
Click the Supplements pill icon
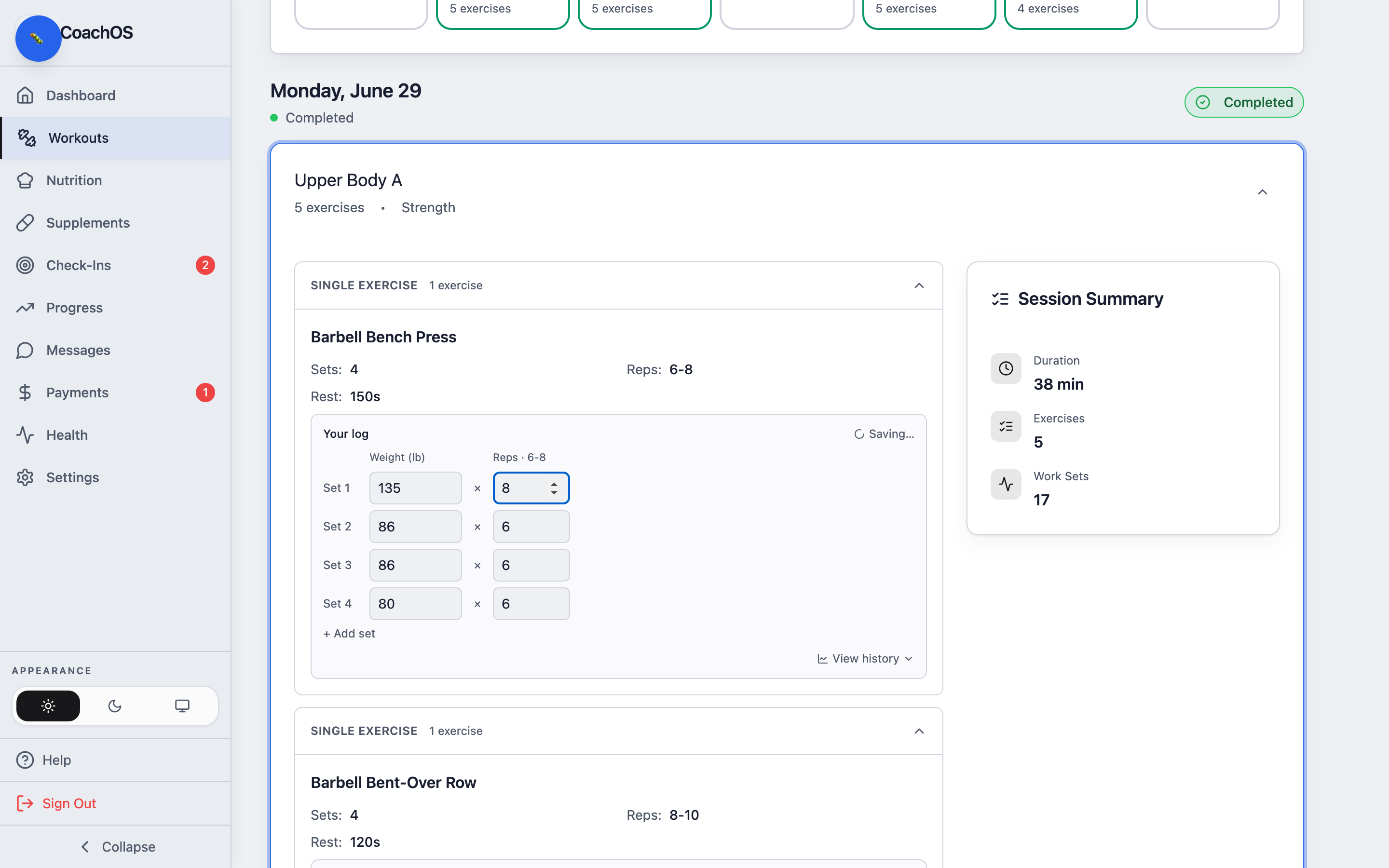25,223
